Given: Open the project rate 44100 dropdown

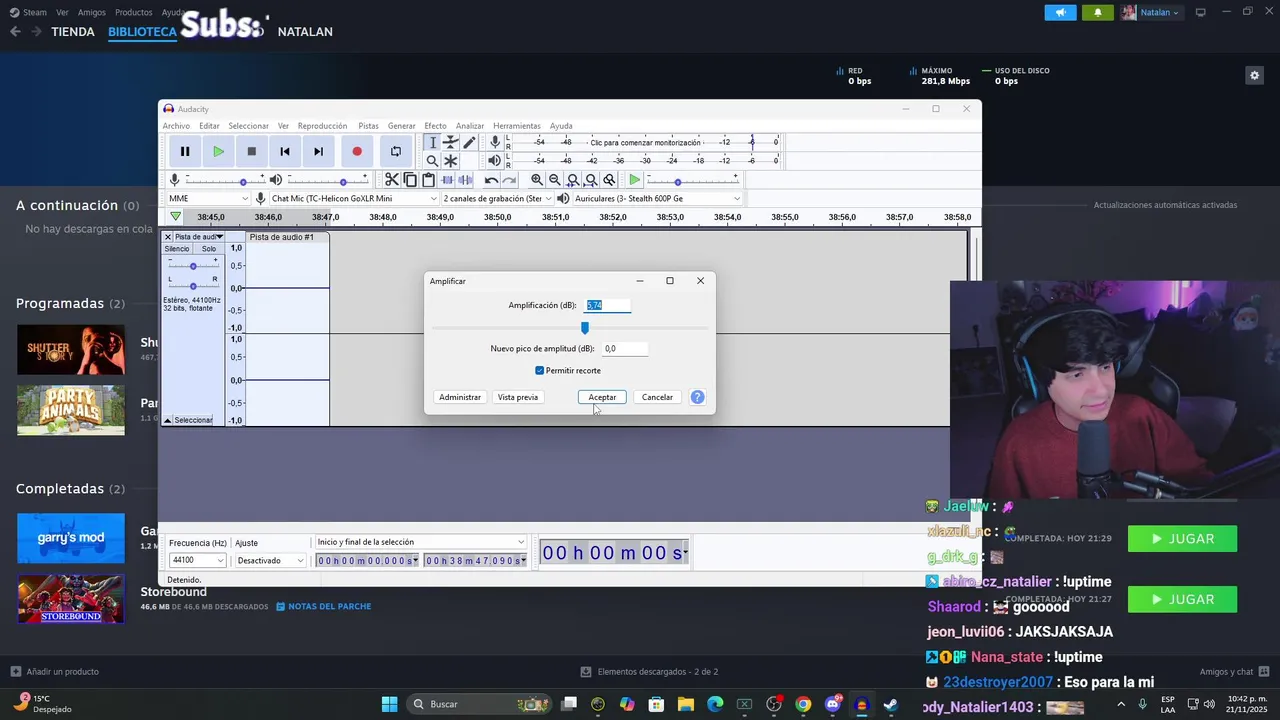Looking at the screenshot, I should click(197, 560).
